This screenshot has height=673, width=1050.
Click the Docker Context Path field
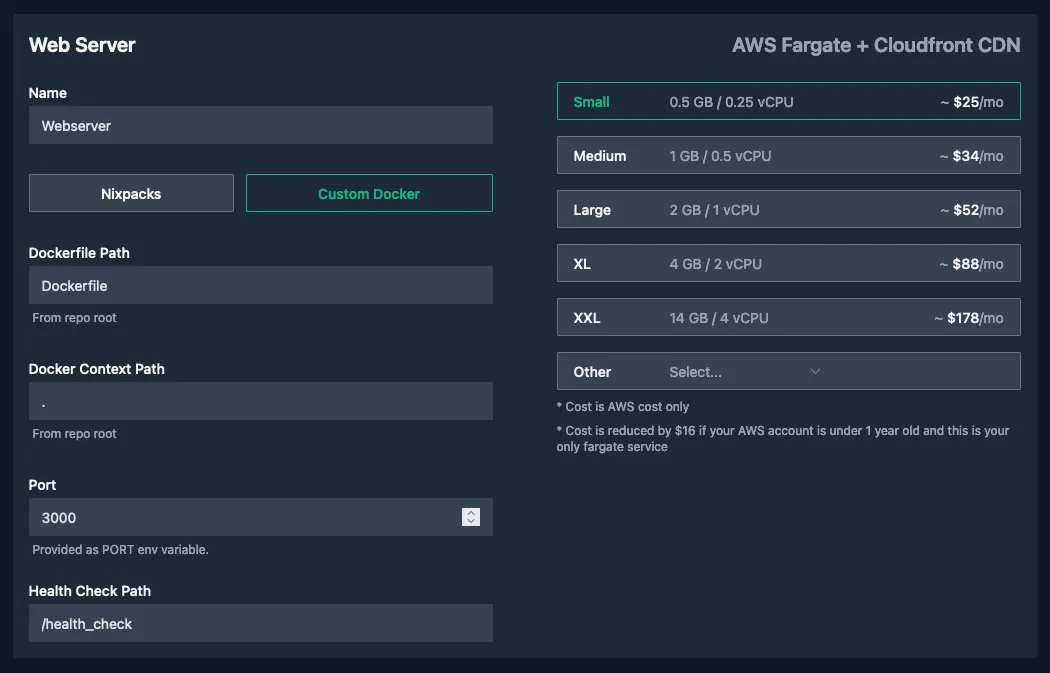coord(260,401)
